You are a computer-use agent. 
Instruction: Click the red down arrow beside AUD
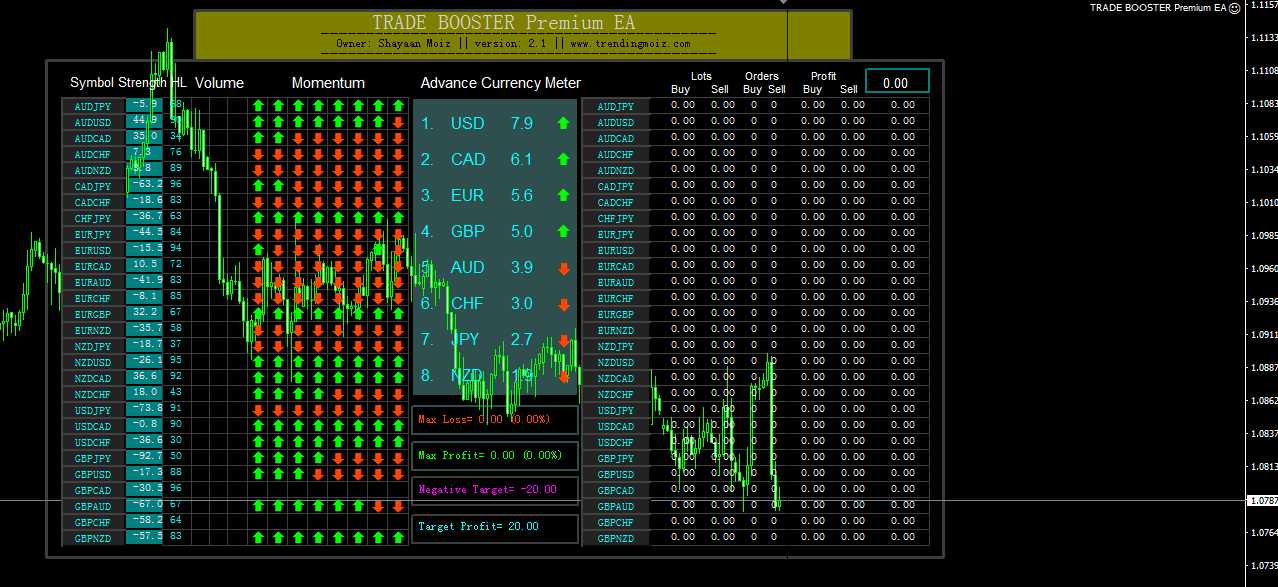click(x=563, y=268)
